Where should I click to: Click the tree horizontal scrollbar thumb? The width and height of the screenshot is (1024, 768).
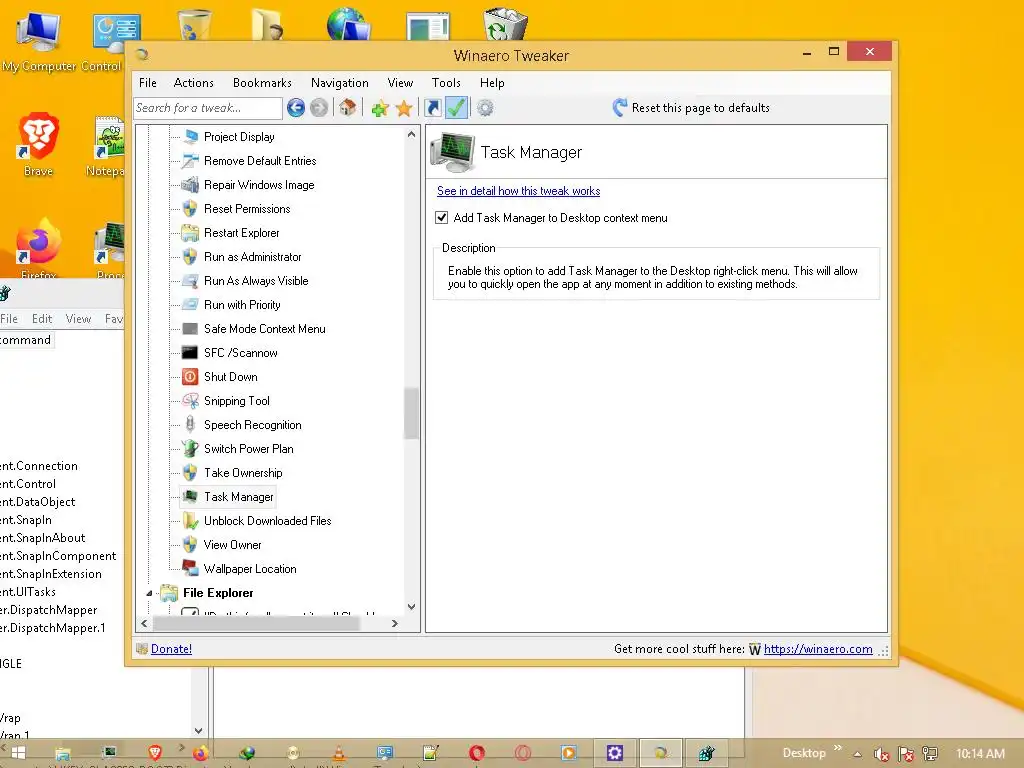[x=256, y=624]
